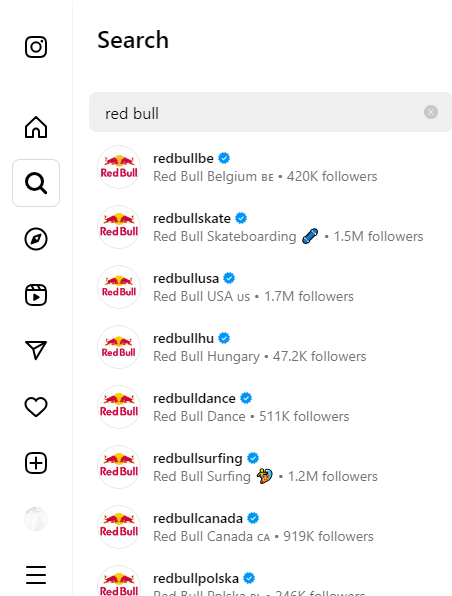The image size is (452, 596).
Task: Open the Reels icon
Action: pyautogui.click(x=36, y=295)
